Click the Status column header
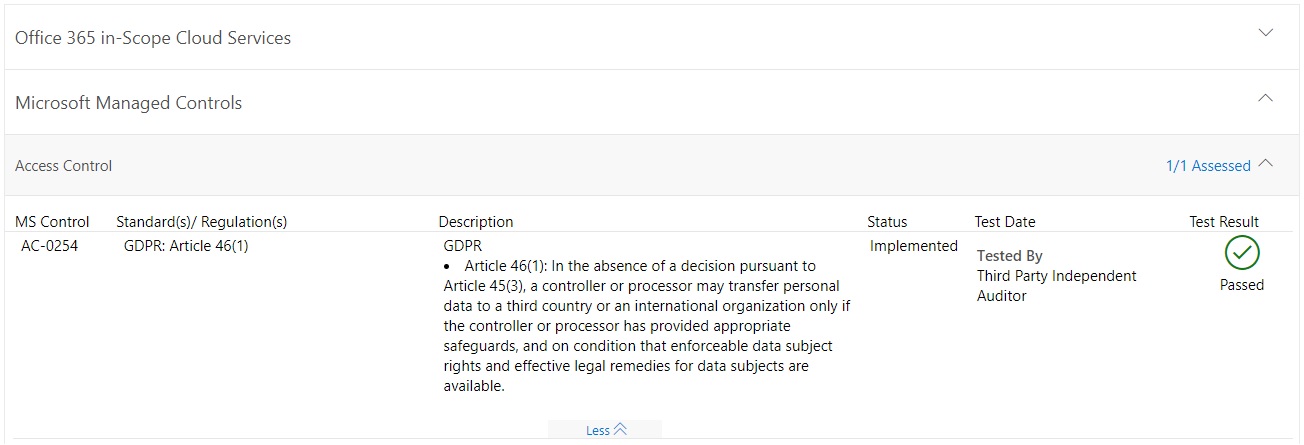 [x=887, y=222]
